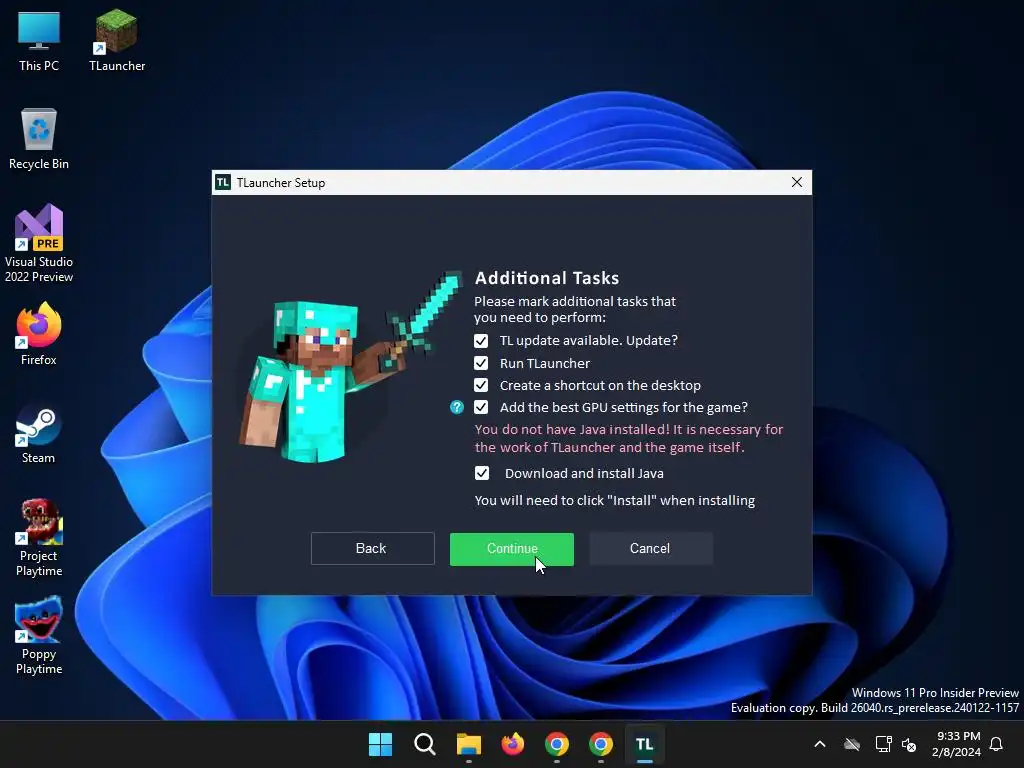Select Visual Studio 2022 Preview shortcut
The image size is (1024, 768).
pos(39,243)
